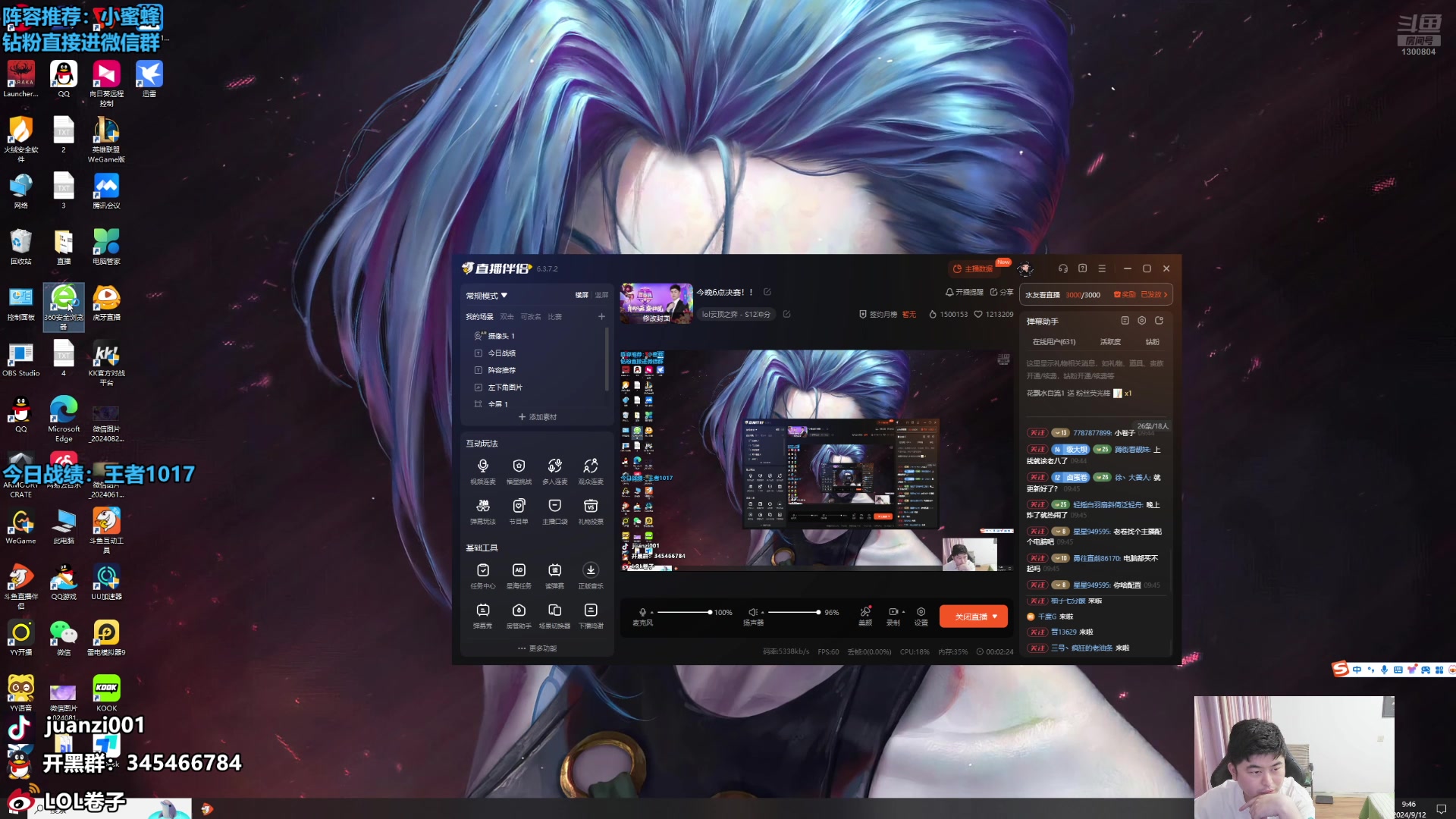1456x819 pixels.
Task: Click 添加素材 to add source
Action: [x=538, y=417]
